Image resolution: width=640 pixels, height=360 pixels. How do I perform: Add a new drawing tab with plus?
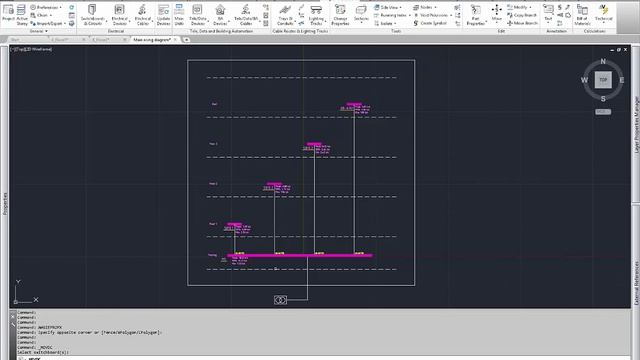click(x=187, y=40)
